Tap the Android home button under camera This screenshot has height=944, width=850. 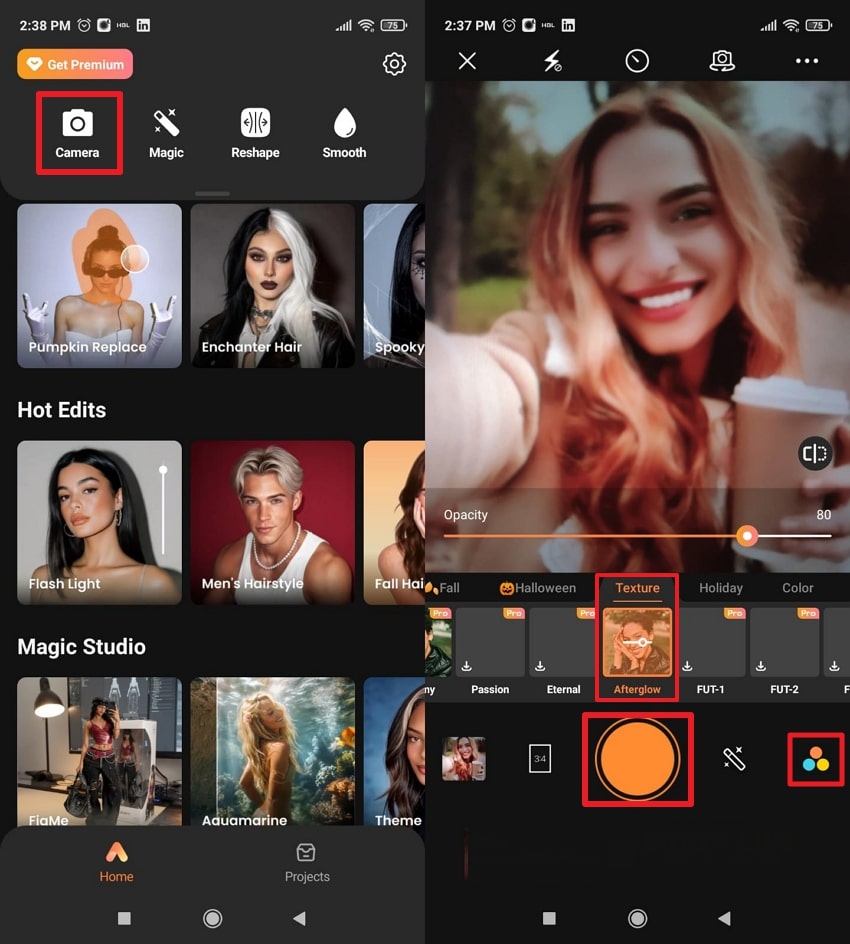pos(638,918)
